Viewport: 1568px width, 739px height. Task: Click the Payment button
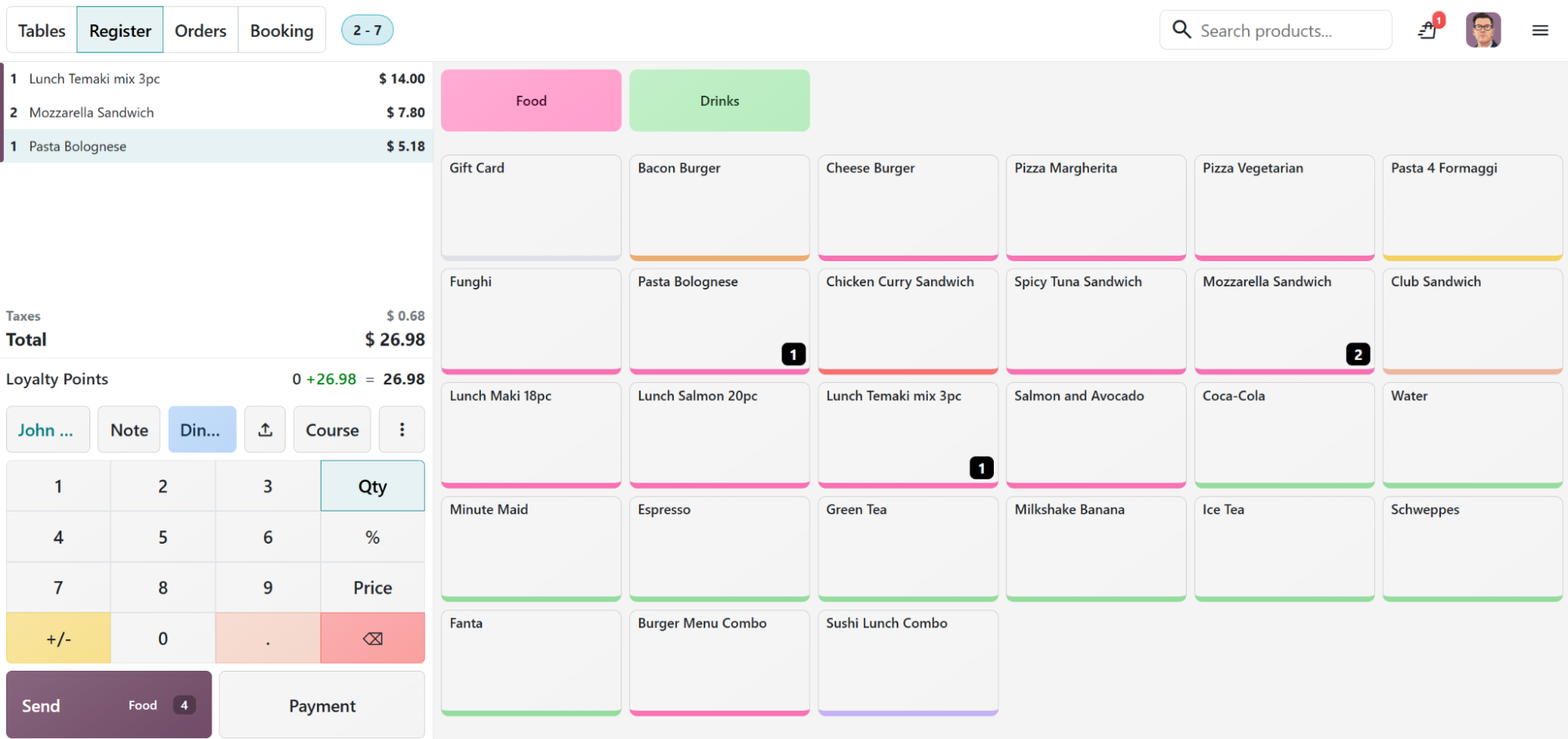point(322,705)
